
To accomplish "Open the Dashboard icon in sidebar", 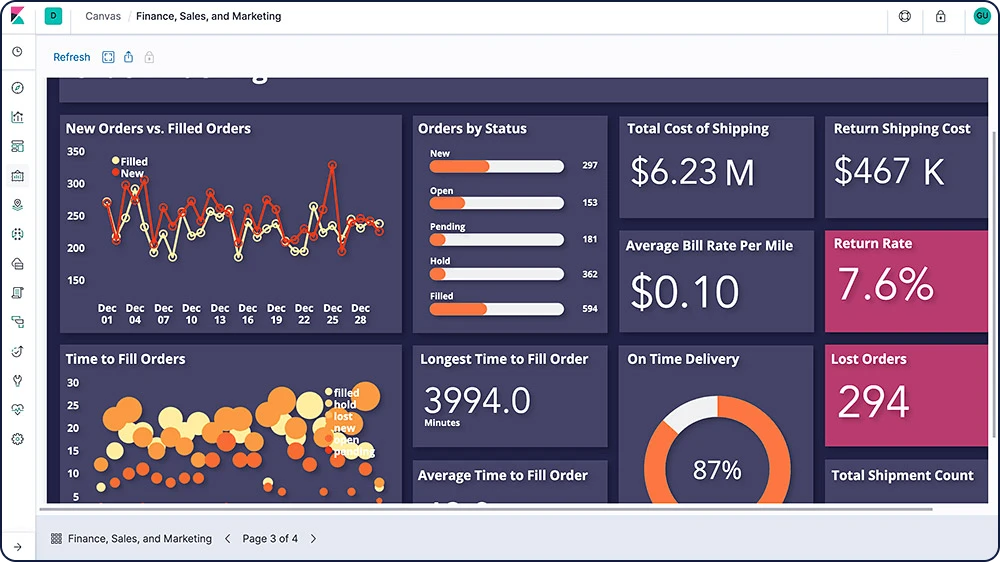I will click(x=18, y=146).
